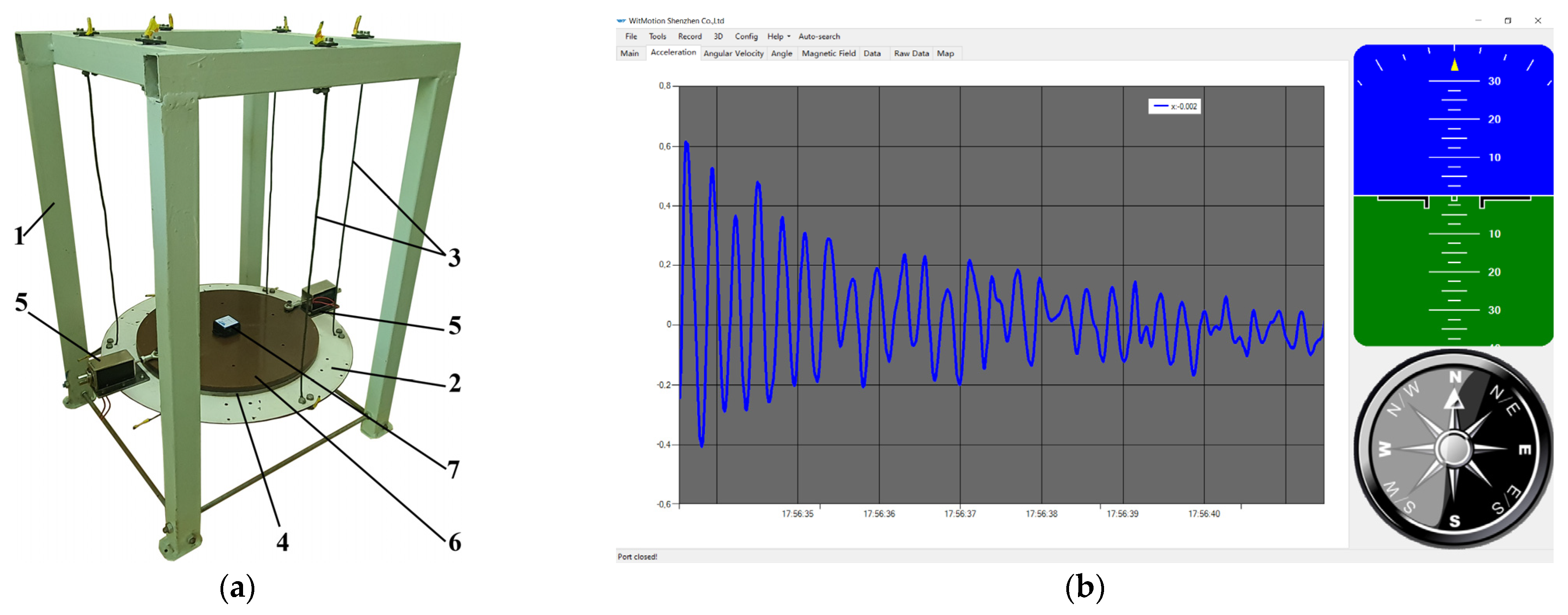Open the 3D view menu item
Image resolution: width=1568 pixels, height=615 pixels.
click(x=717, y=37)
